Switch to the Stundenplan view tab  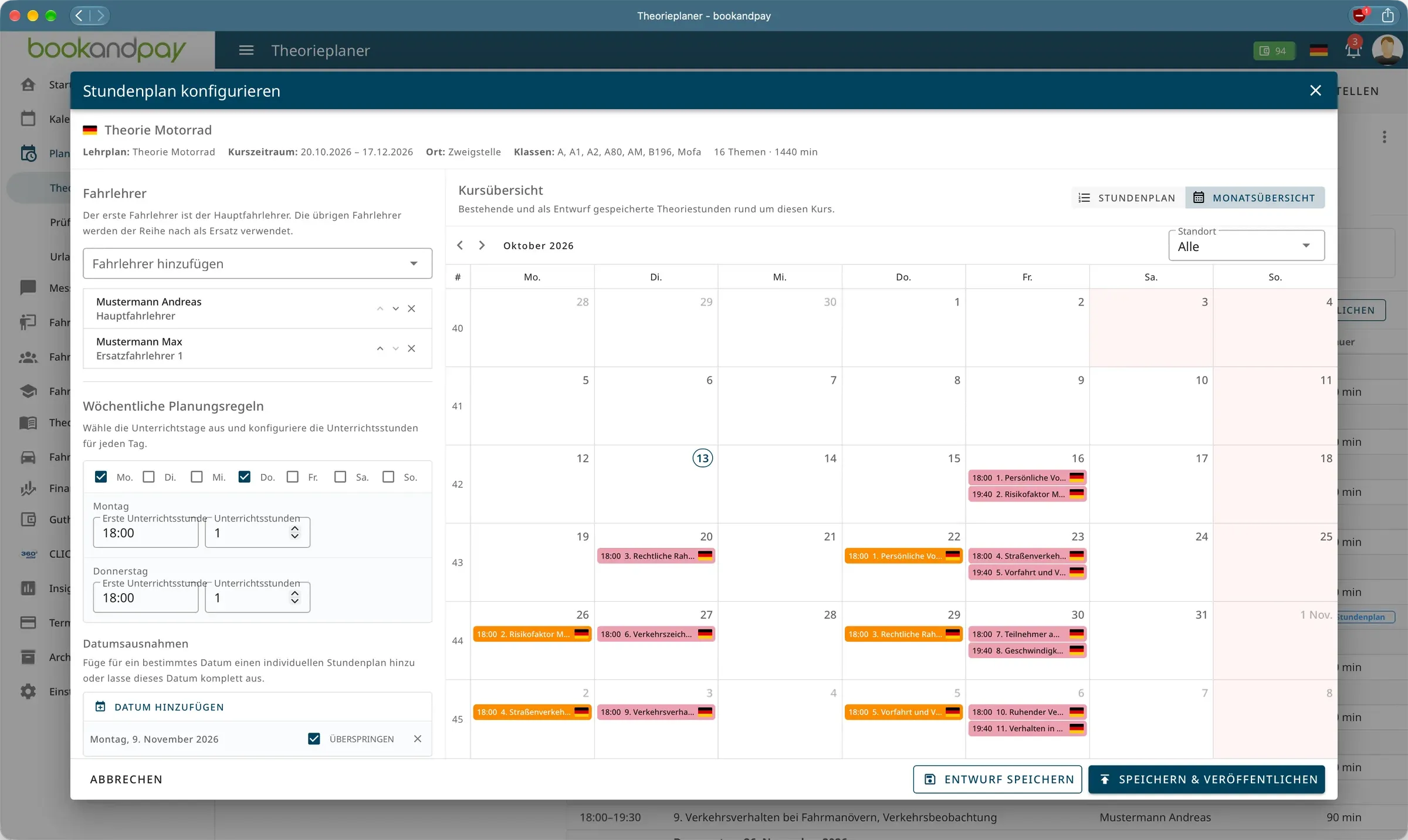click(1128, 198)
